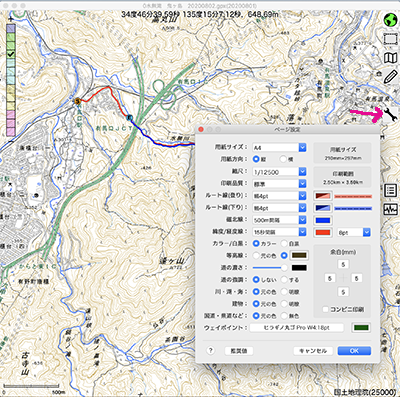
Task: Show the elevation profile graph icon
Action: coord(390,209)
